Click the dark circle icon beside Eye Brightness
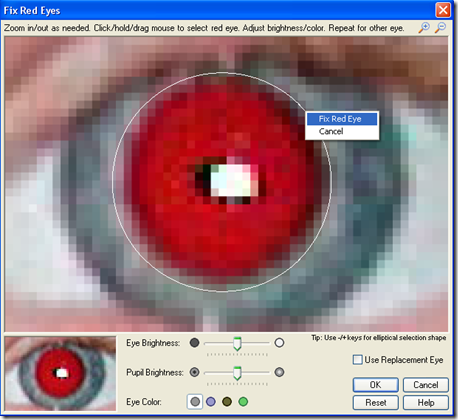 click(194, 343)
